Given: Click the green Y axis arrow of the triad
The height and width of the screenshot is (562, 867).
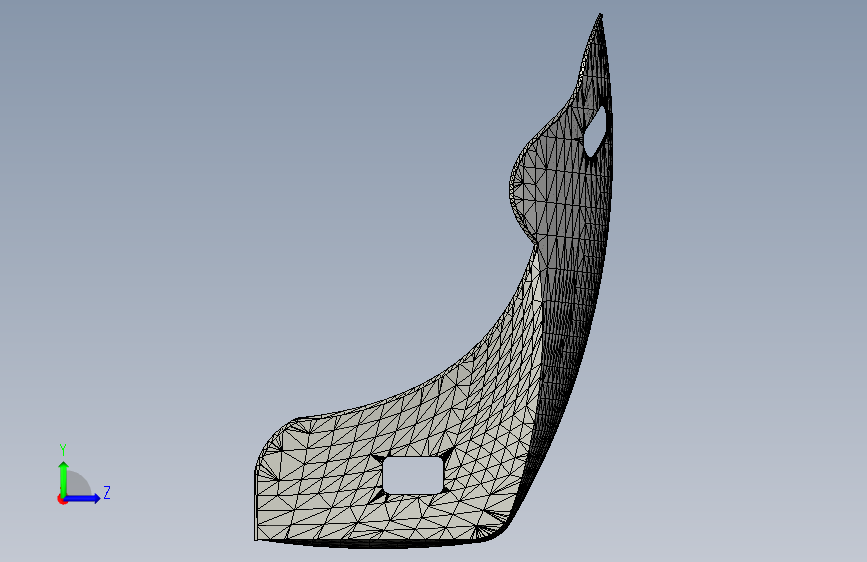Looking at the screenshot, I should [x=64, y=479].
